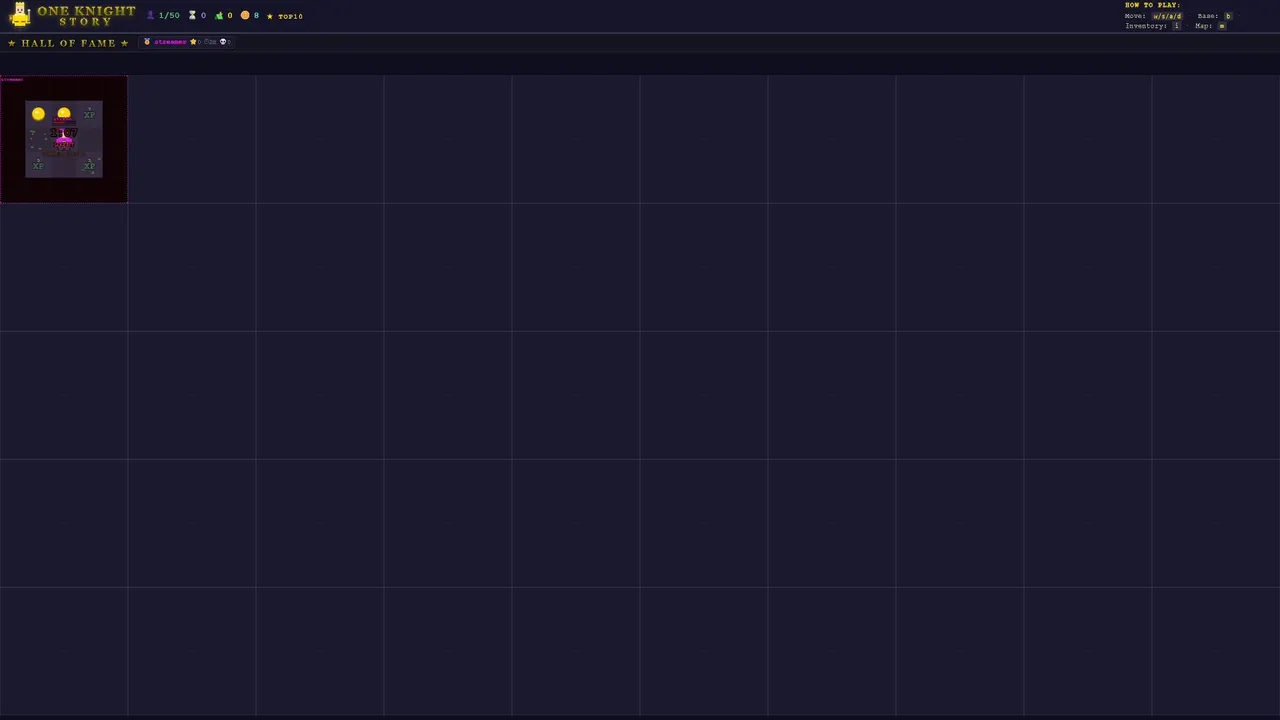
Task: Click the b Base key hint
Action: point(1228,16)
